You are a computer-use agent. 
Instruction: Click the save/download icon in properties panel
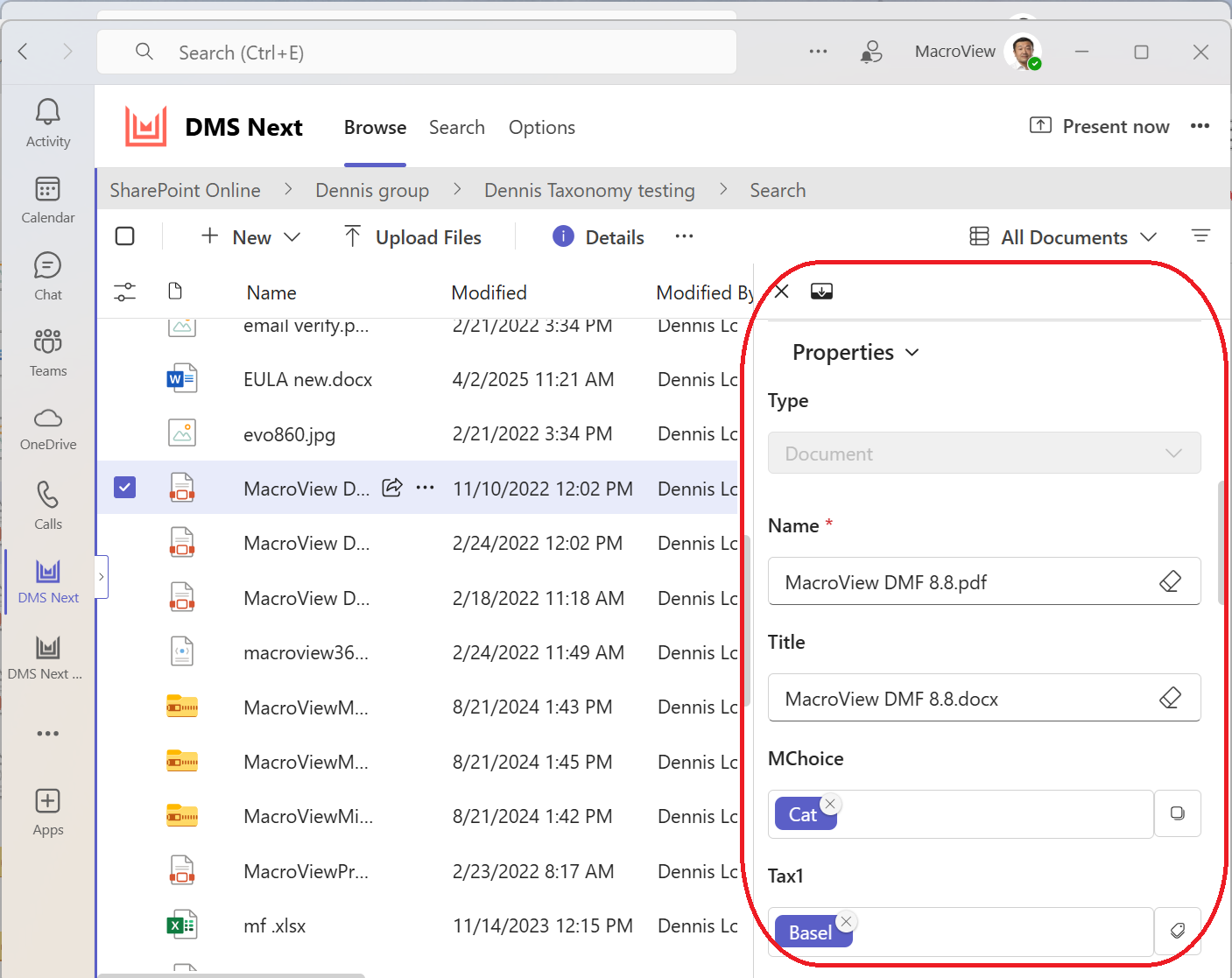click(x=821, y=292)
